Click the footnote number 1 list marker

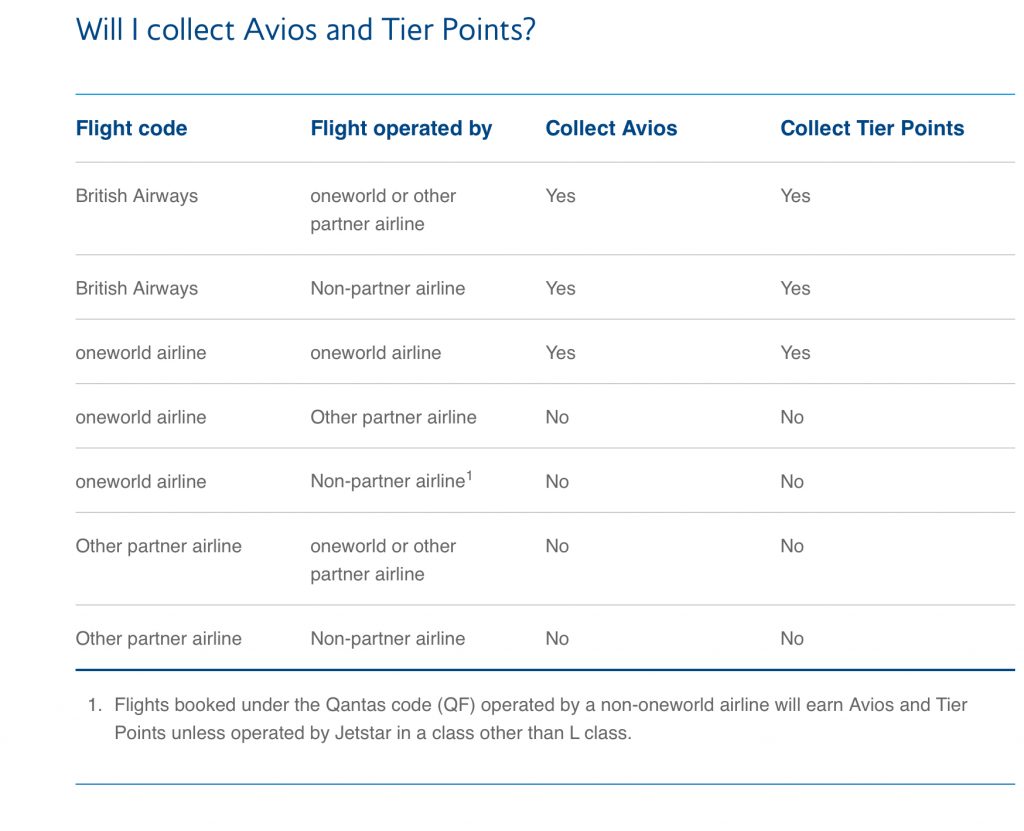pos(95,705)
